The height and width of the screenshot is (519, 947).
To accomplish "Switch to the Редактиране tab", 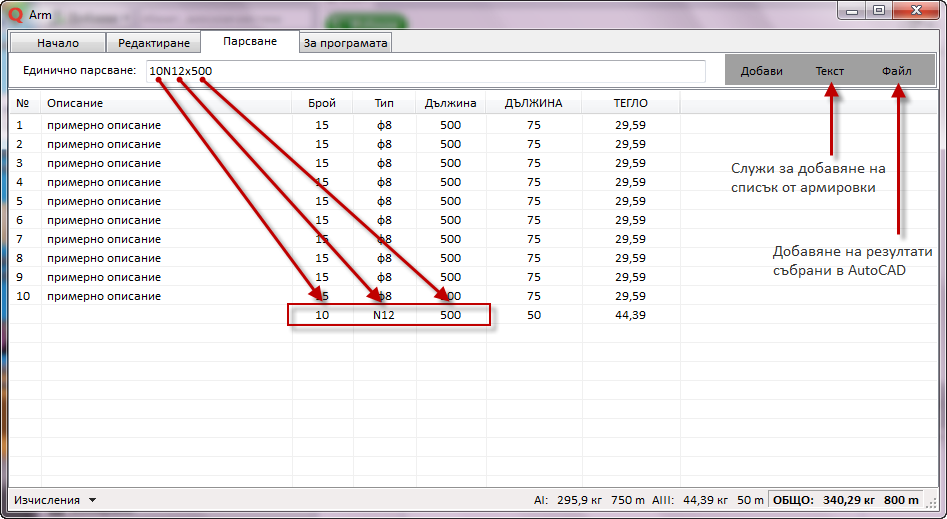I will (x=153, y=43).
